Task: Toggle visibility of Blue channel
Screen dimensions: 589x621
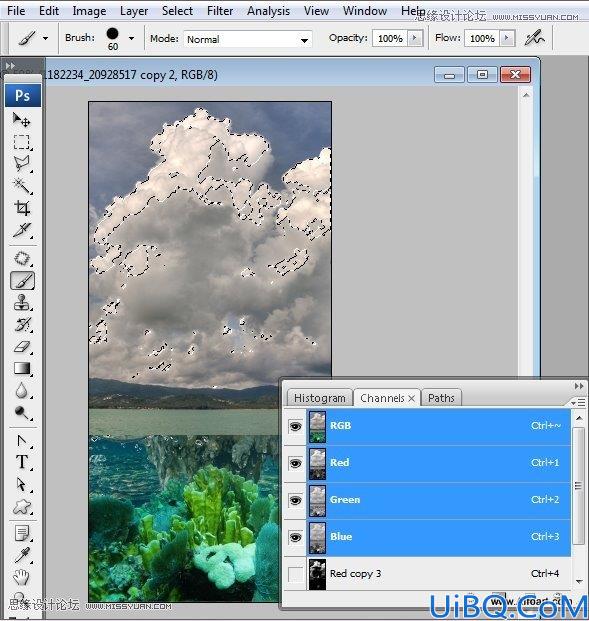Action: pyautogui.click(x=295, y=537)
